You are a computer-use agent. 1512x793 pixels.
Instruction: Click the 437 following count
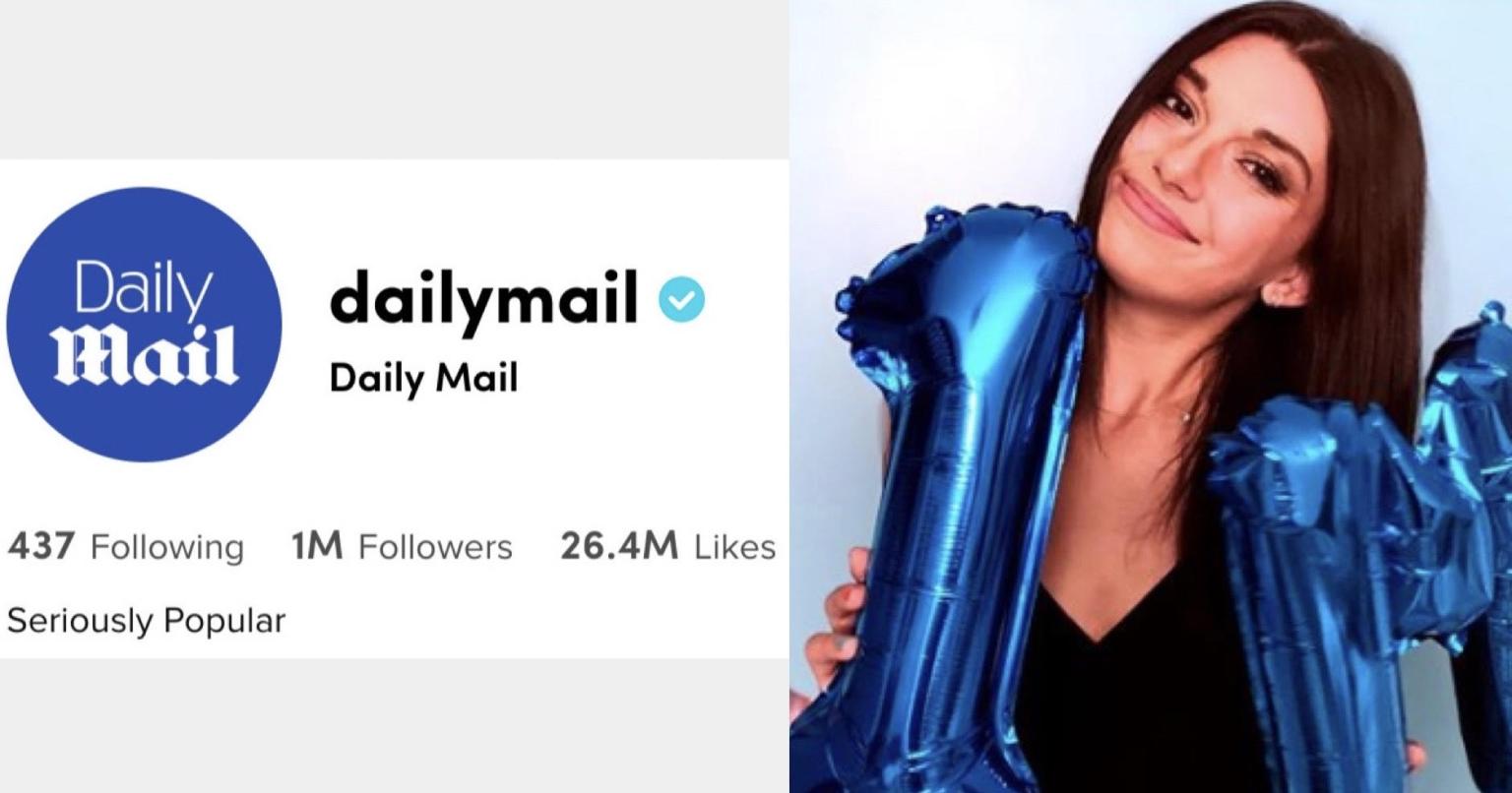[40, 547]
